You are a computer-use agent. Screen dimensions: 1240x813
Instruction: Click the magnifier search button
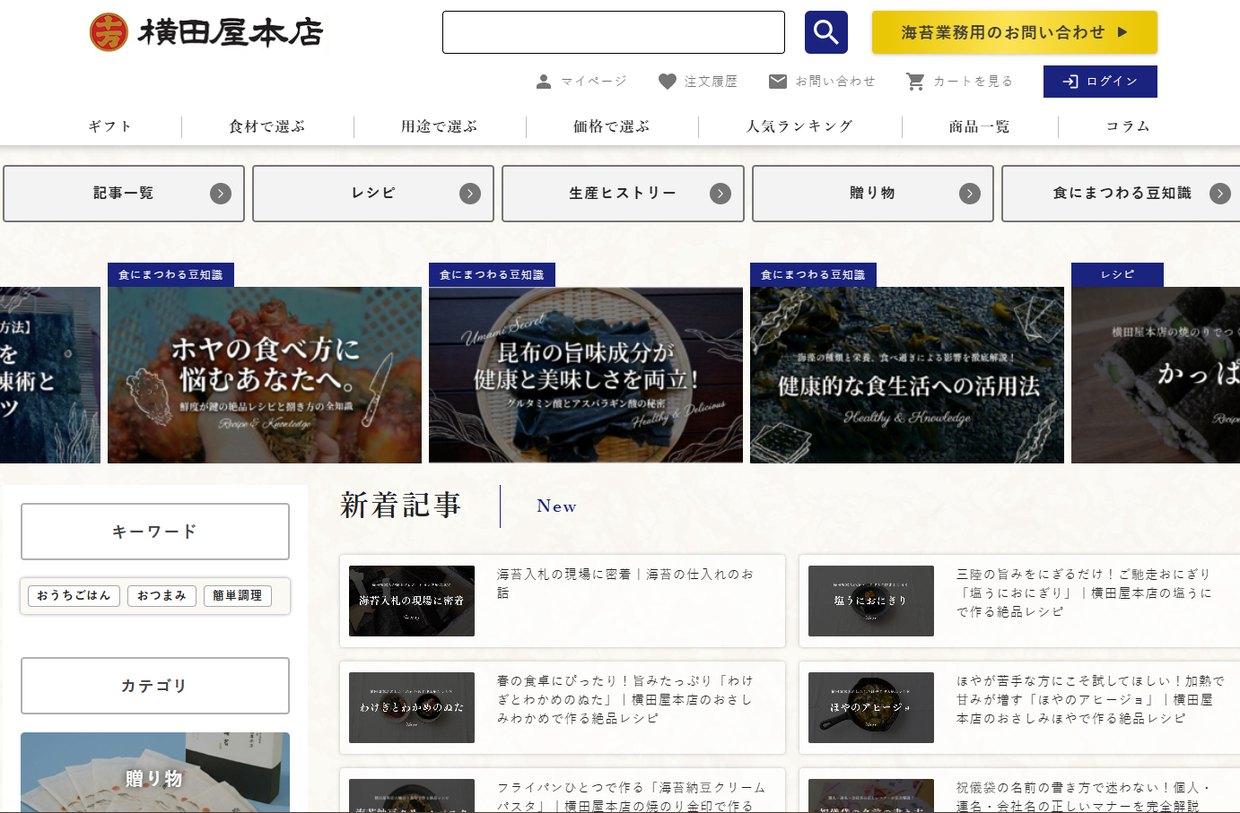tap(826, 32)
